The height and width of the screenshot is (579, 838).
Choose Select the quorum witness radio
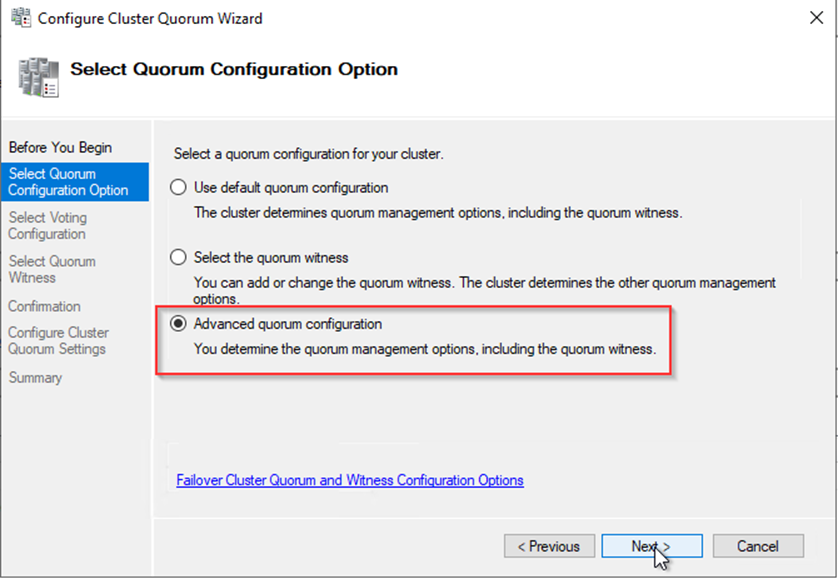pyautogui.click(x=179, y=257)
